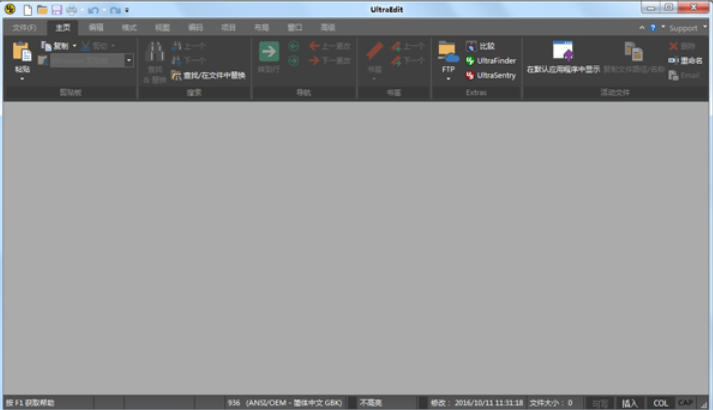This screenshot has width=713, height=410.
Task: Redo the action with the redo arrow
Action: (115, 10)
